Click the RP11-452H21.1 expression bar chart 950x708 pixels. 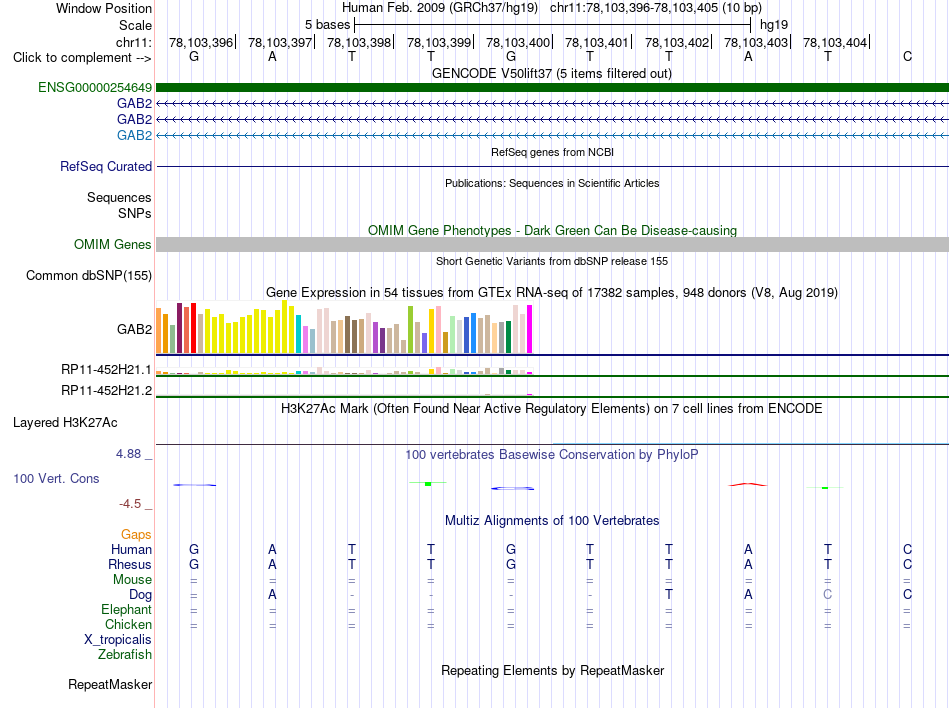(x=344, y=371)
